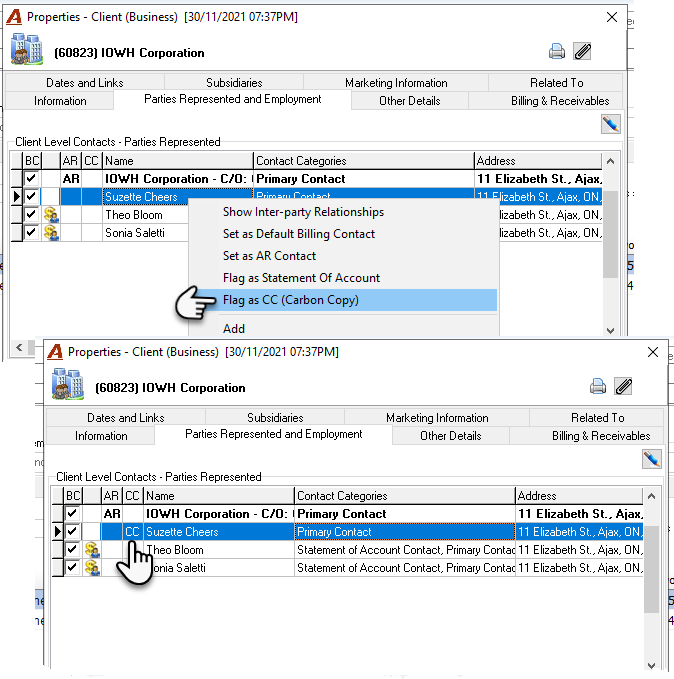Open Subsidiaries tab, lower window
The image size is (674, 679).
(x=275, y=417)
